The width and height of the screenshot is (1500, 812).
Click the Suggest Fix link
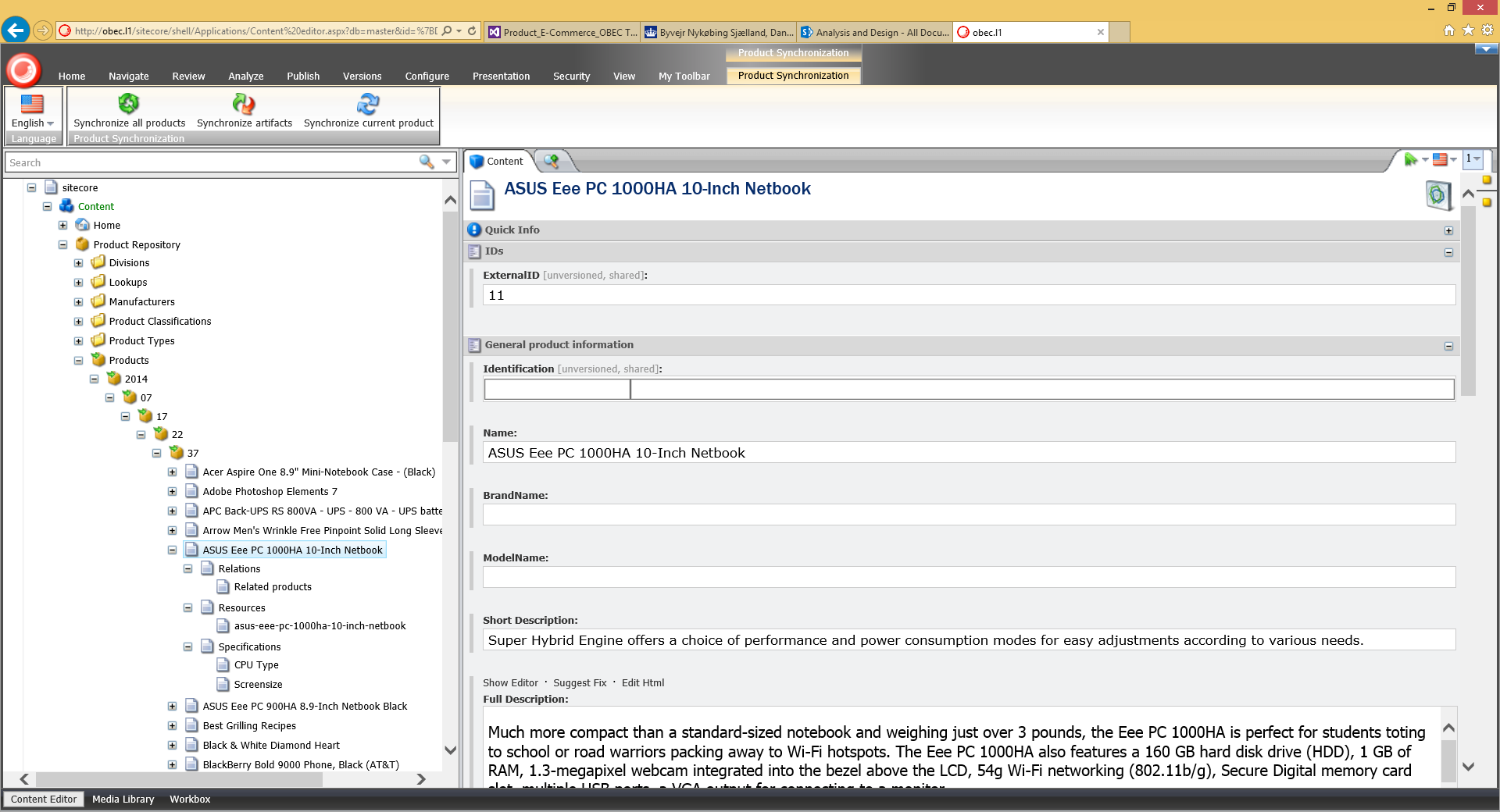(580, 682)
